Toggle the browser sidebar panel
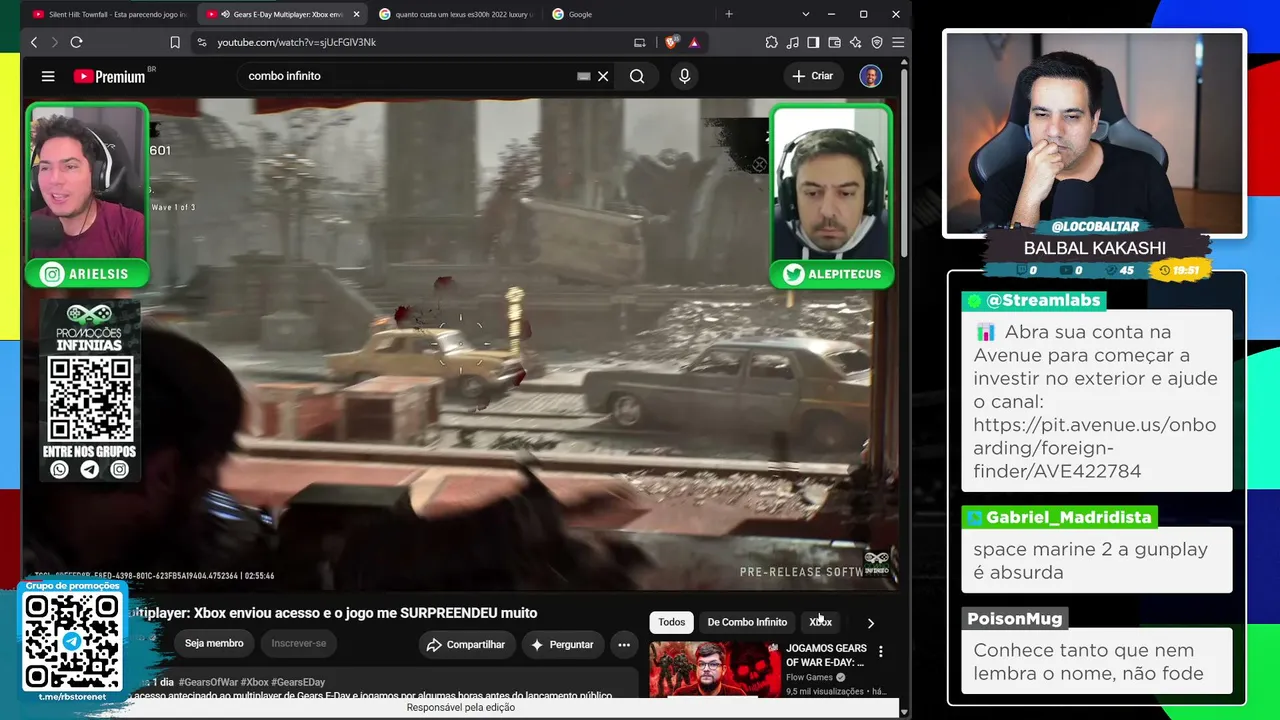This screenshot has height=720, width=1280. (x=813, y=42)
